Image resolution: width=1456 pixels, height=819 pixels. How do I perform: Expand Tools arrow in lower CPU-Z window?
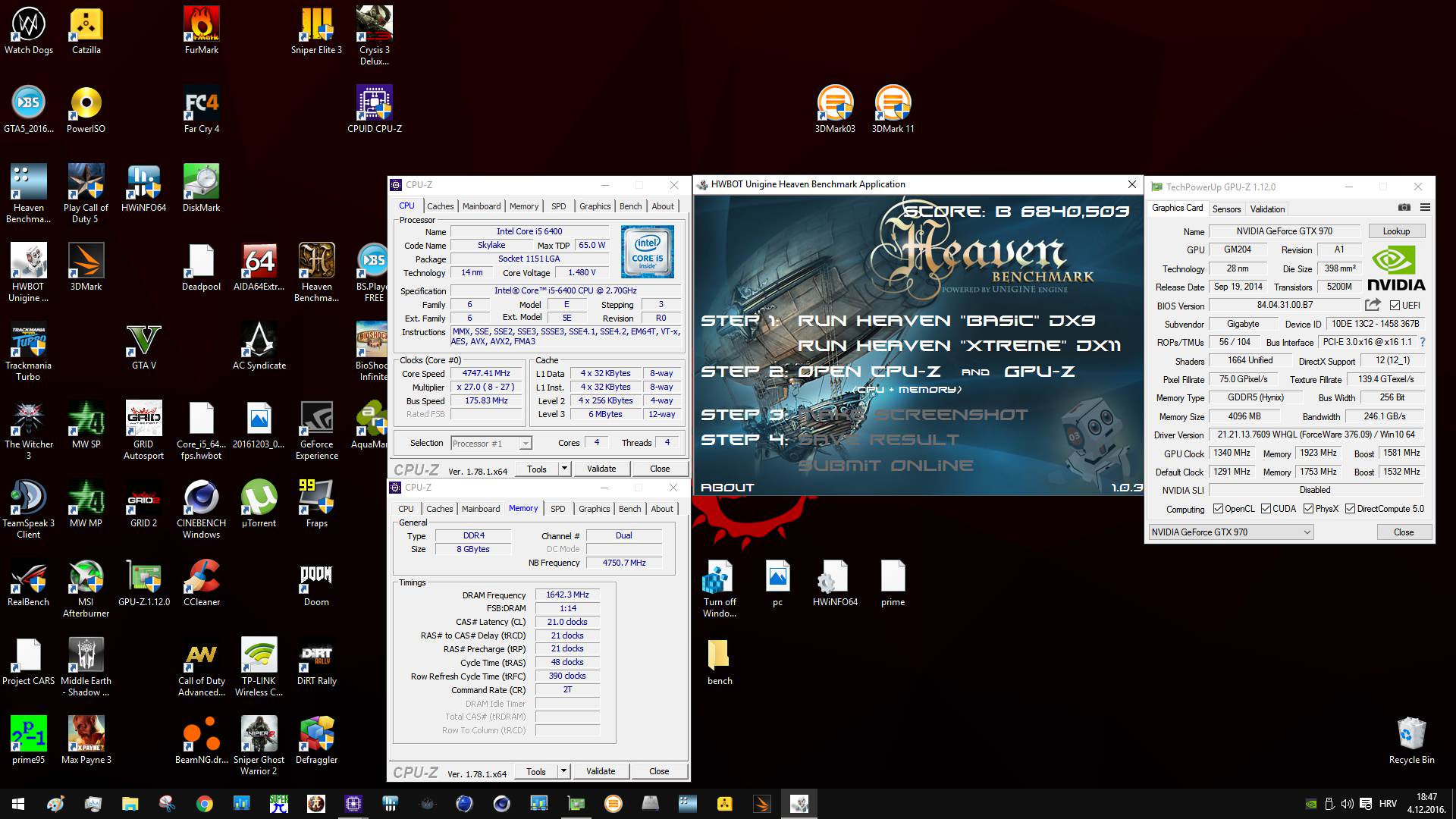pyautogui.click(x=563, y=771)
